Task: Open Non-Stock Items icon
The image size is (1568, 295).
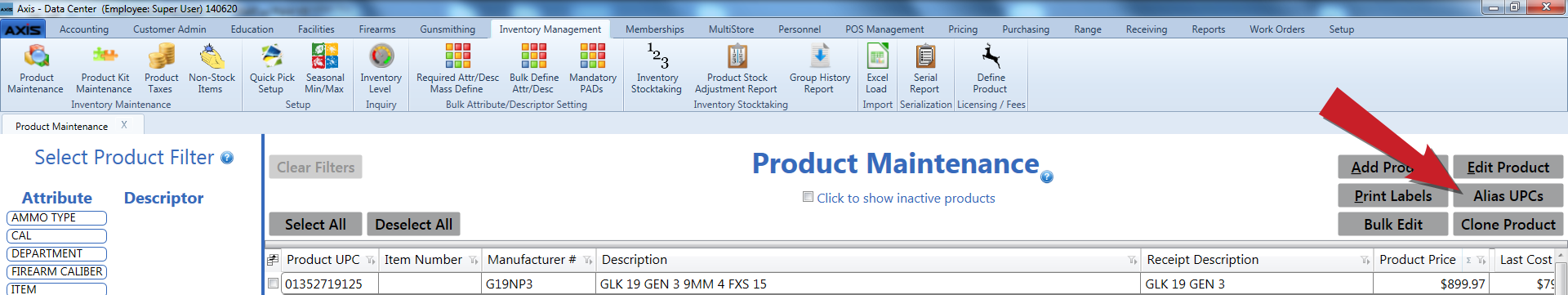Action: [x=212, y=69]
